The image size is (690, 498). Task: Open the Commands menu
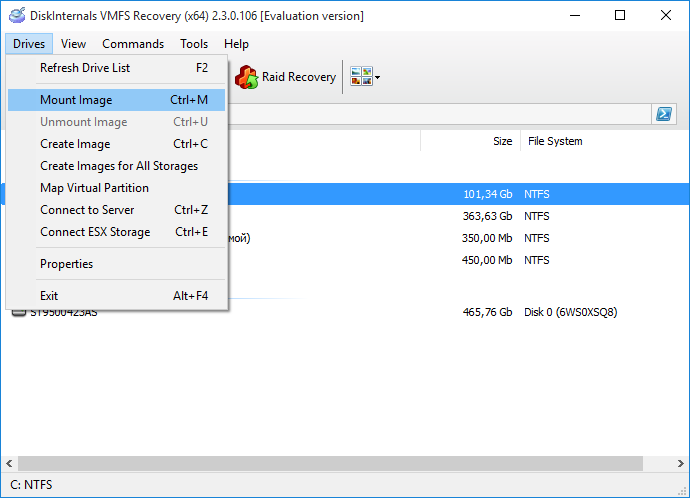point(133,44)
